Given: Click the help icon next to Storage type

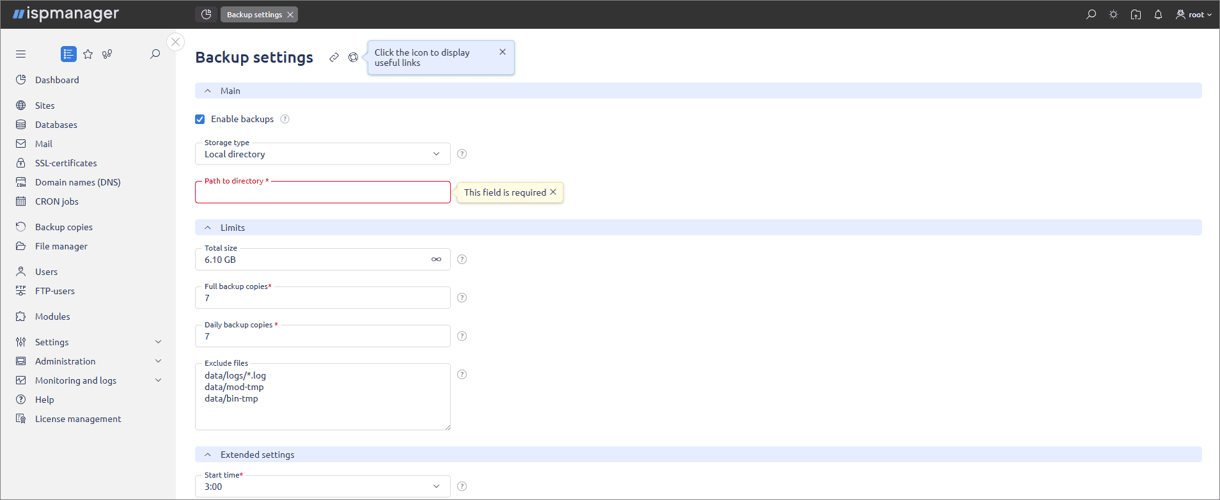Looking at the screenshot, I should [x=462, y=154].
